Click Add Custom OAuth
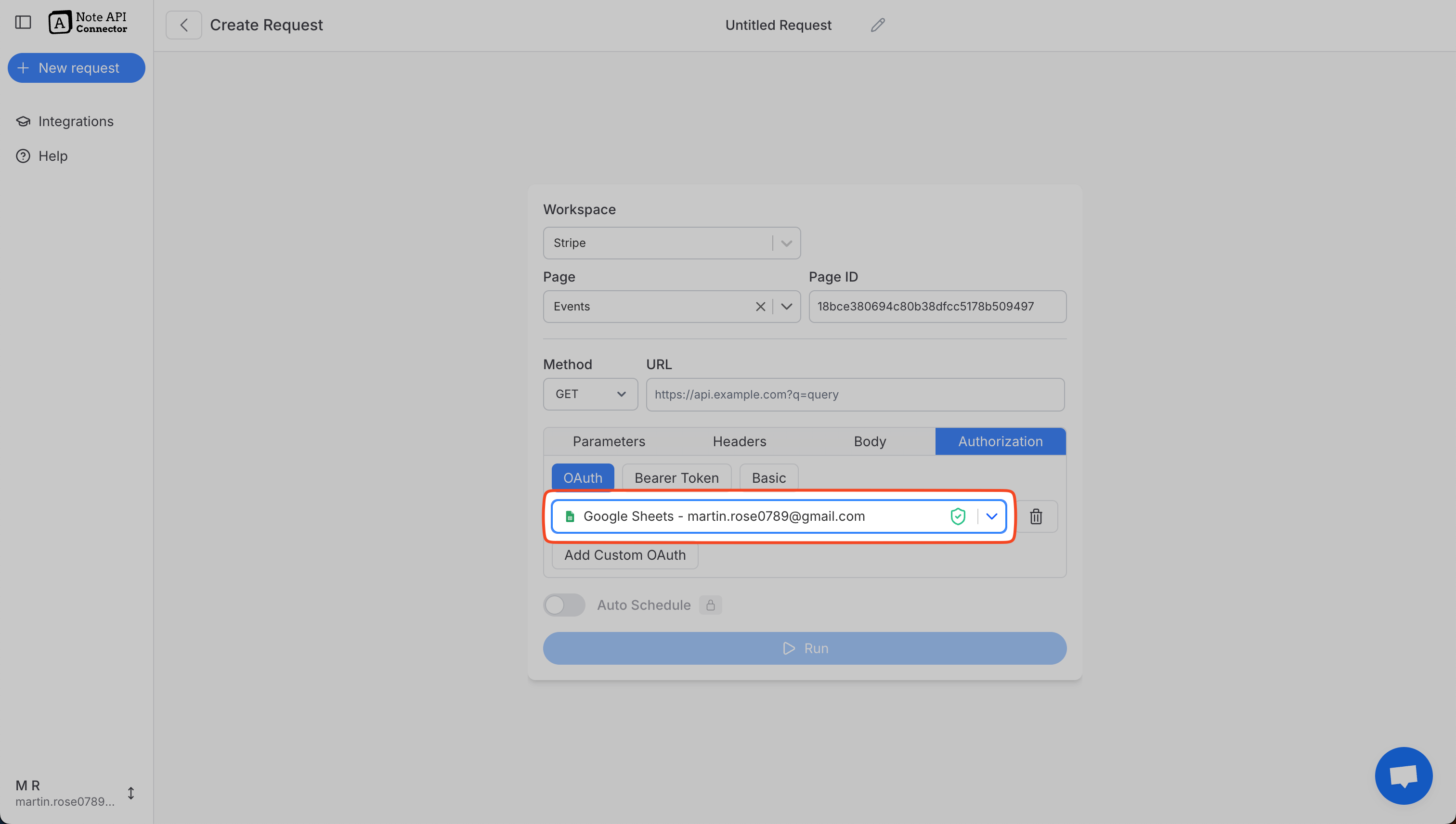Screen dimensions: 1456x824 624,554
